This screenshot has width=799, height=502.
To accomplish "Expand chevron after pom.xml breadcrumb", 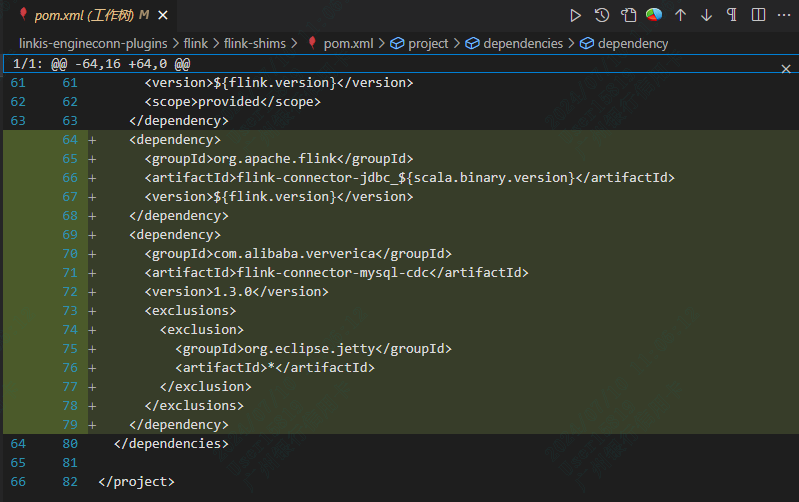I will click(382, 44).
